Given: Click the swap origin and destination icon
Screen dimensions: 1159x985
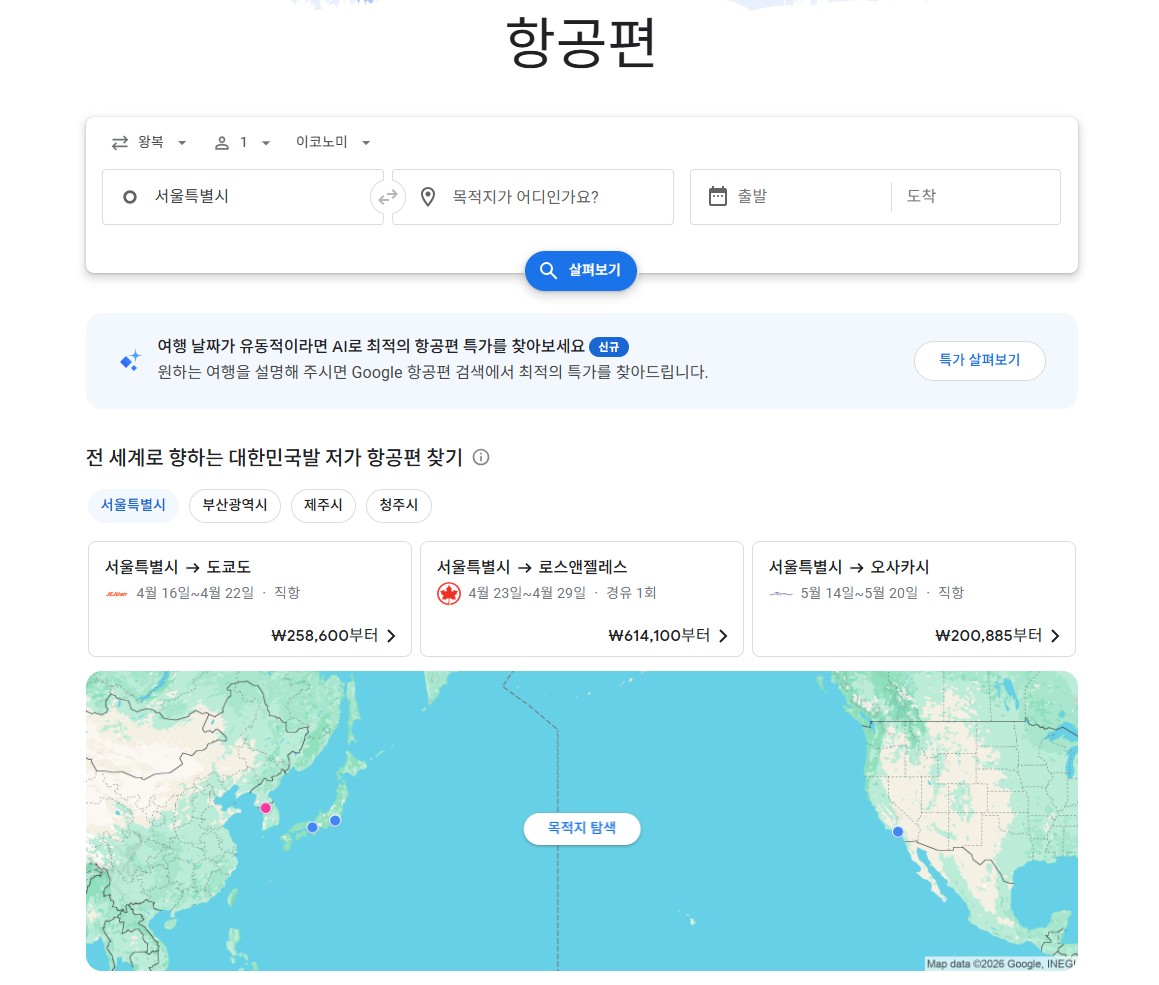Looking at the screenshot, I should pyautogui.click(x=388, y=197).
